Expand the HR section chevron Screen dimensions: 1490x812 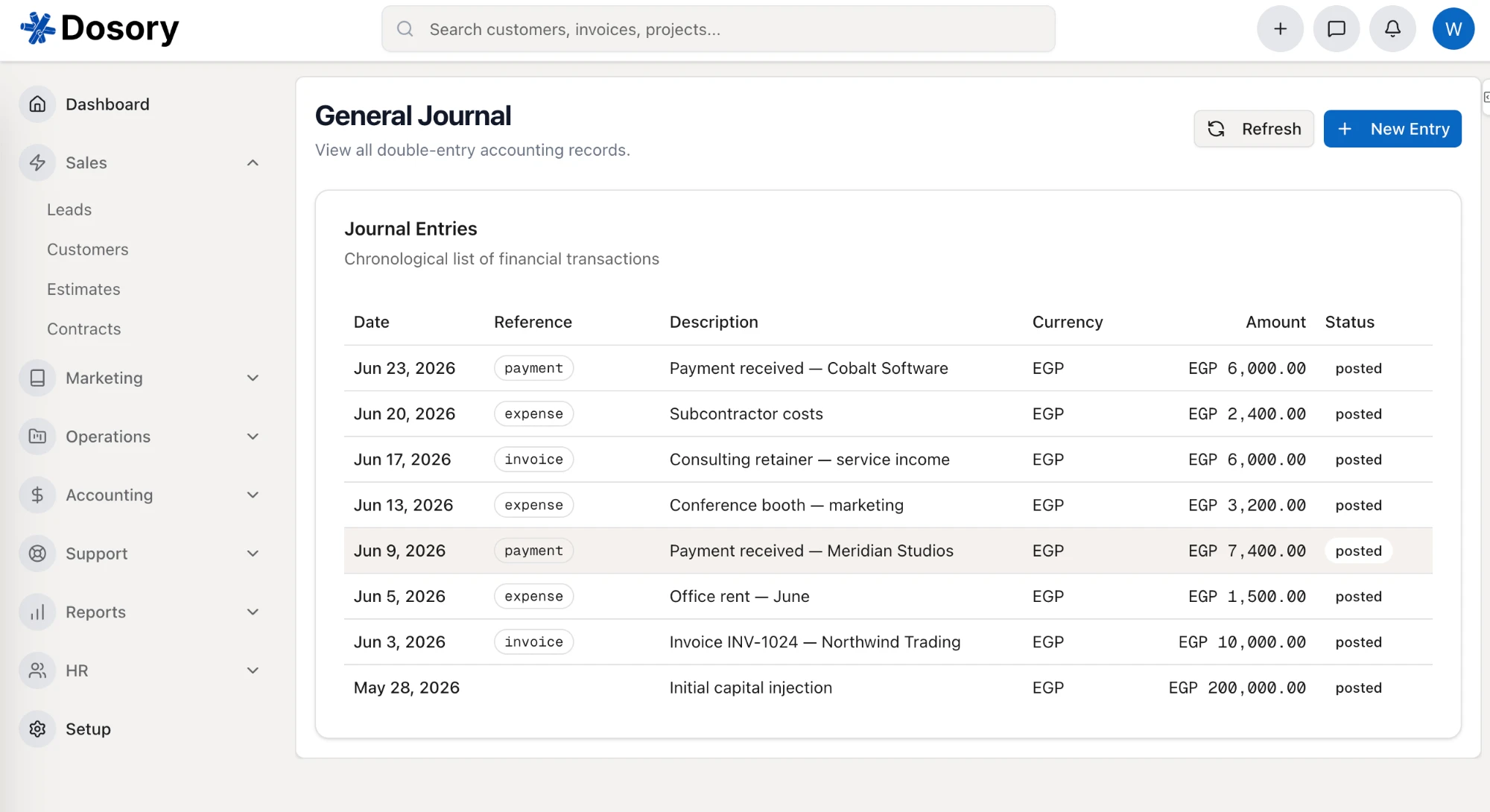253,670
